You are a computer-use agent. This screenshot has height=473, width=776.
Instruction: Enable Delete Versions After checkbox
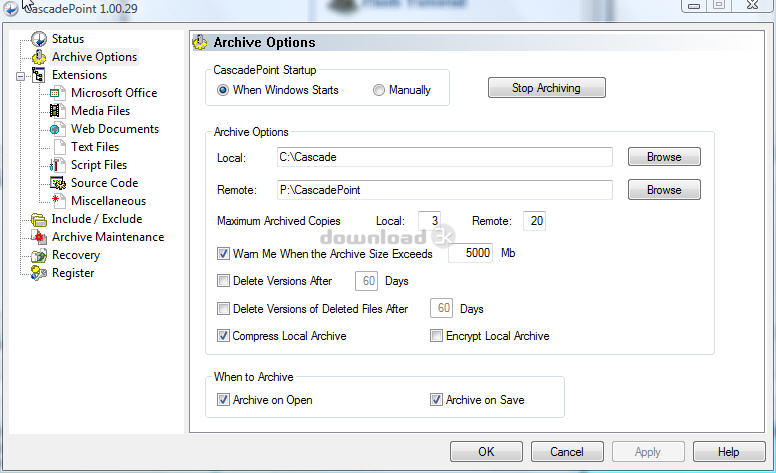[x=223, y=281]
